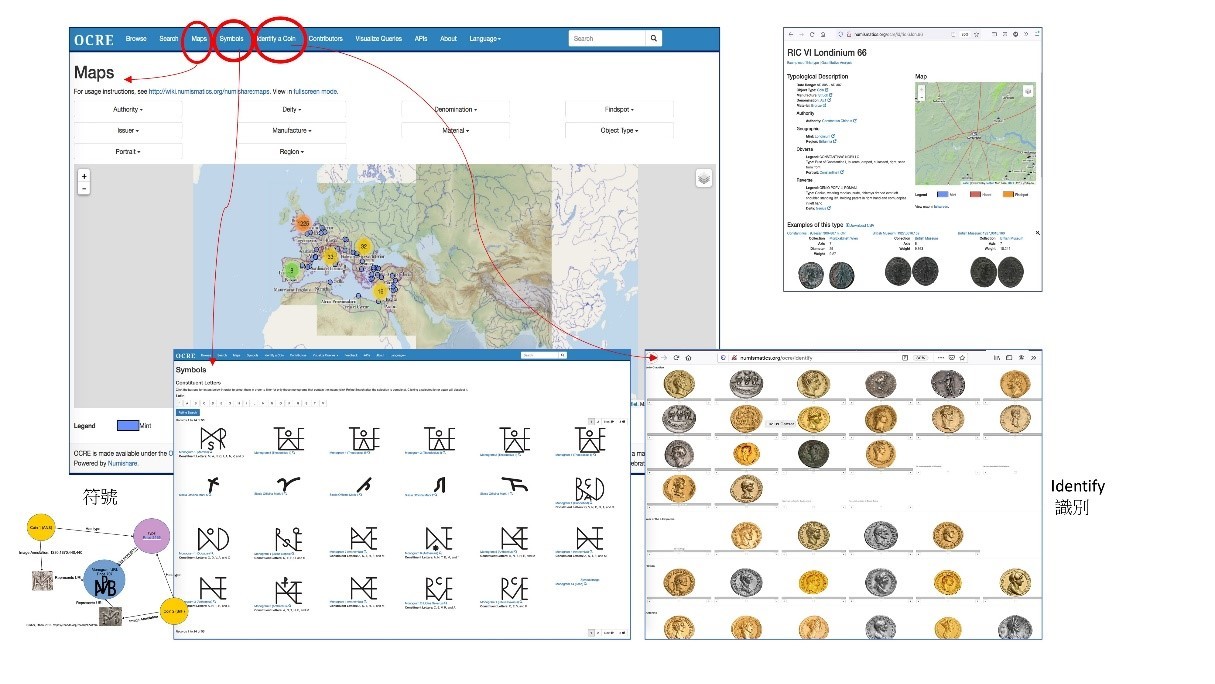Focus the Search field in OCRE navbar
Image resolution: width=1215 pixels, height=684 pixels.
point(606,39)
